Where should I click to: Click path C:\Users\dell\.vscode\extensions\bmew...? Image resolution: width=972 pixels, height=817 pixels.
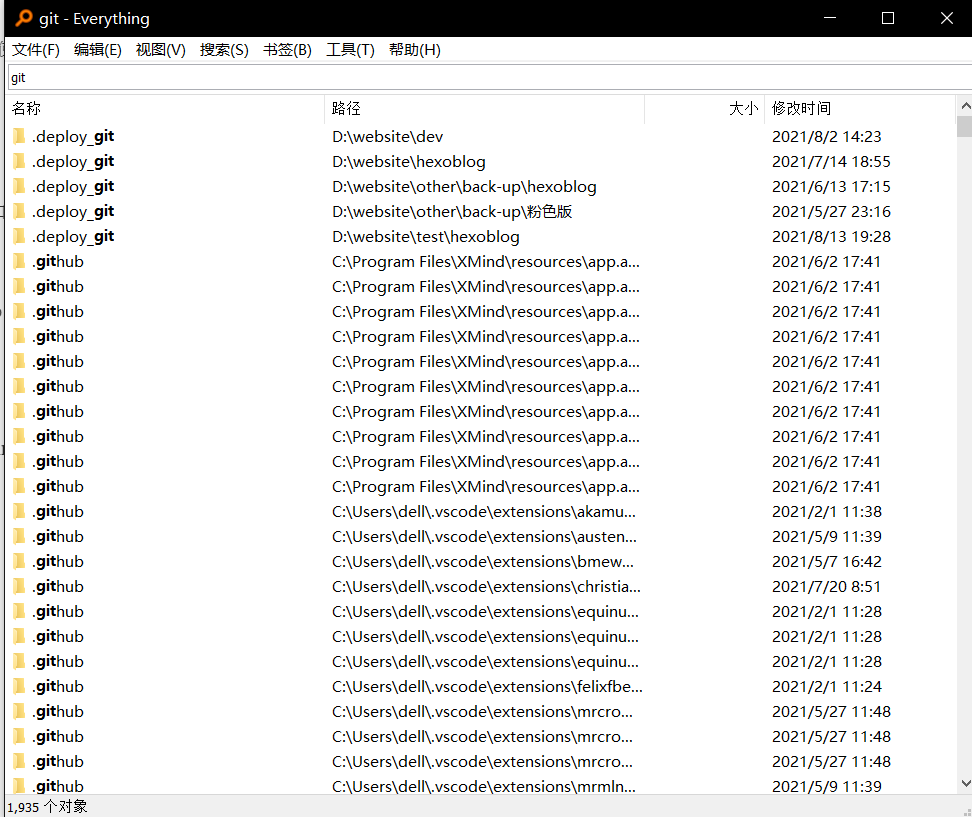(483, 562)
